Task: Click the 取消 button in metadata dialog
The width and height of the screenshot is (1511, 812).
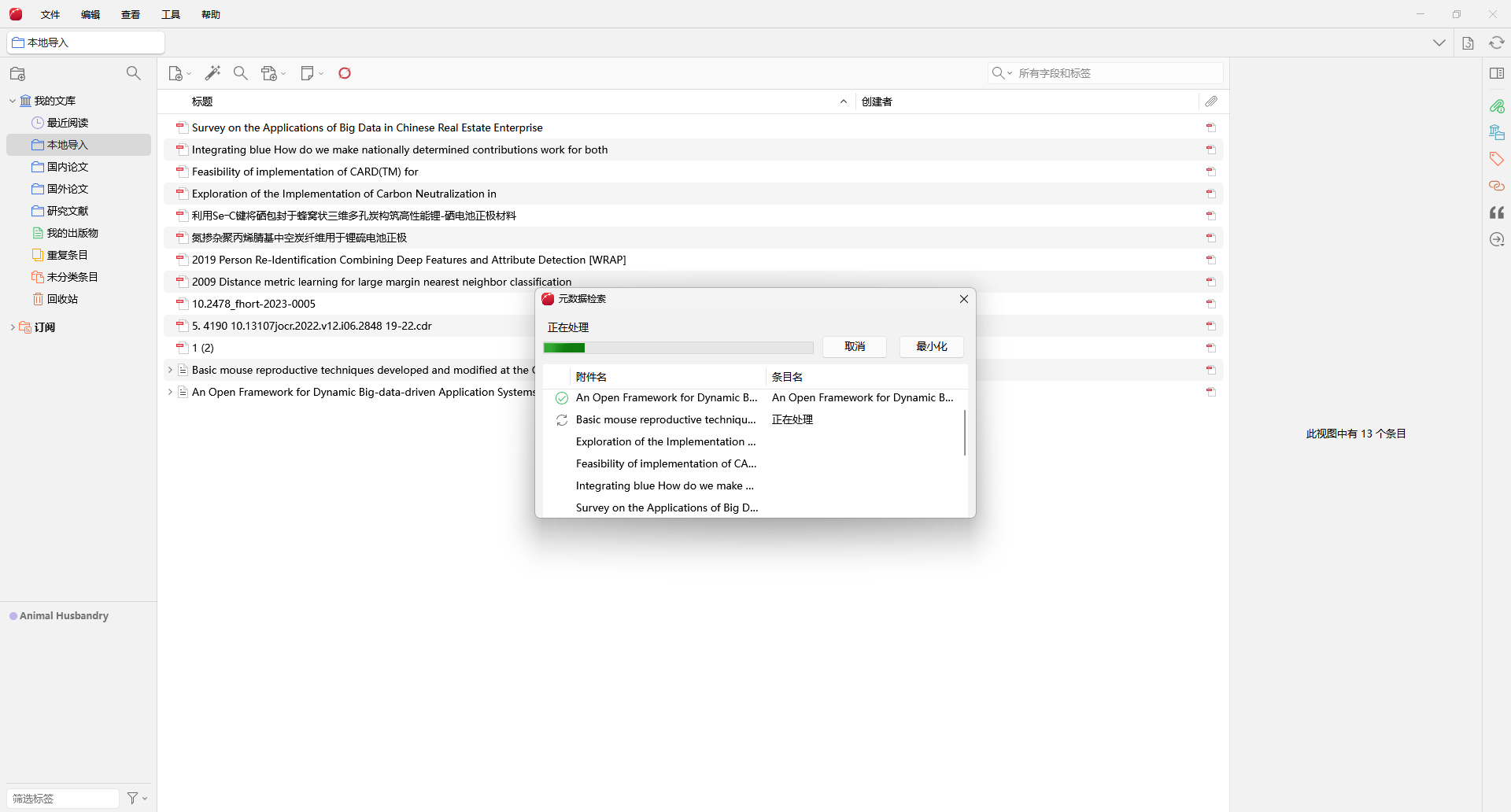Action: [855, 346]
